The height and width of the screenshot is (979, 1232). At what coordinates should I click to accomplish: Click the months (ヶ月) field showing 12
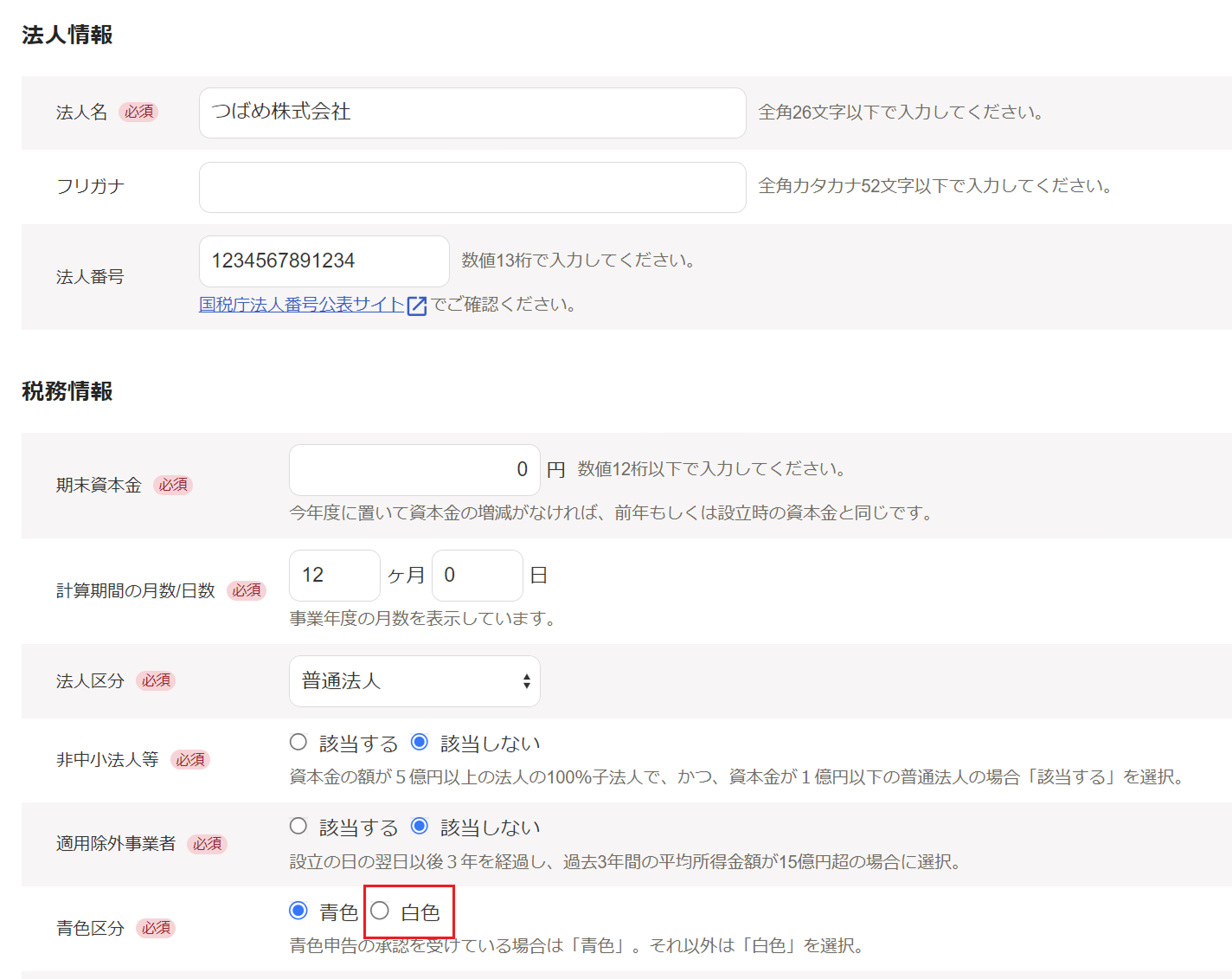[x=335, y=576]
